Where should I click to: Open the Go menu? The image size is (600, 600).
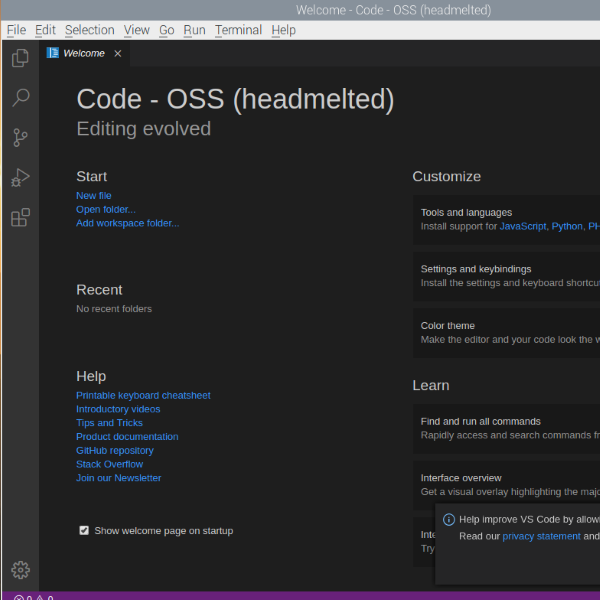pyautogui.click(x=166, y=30)
